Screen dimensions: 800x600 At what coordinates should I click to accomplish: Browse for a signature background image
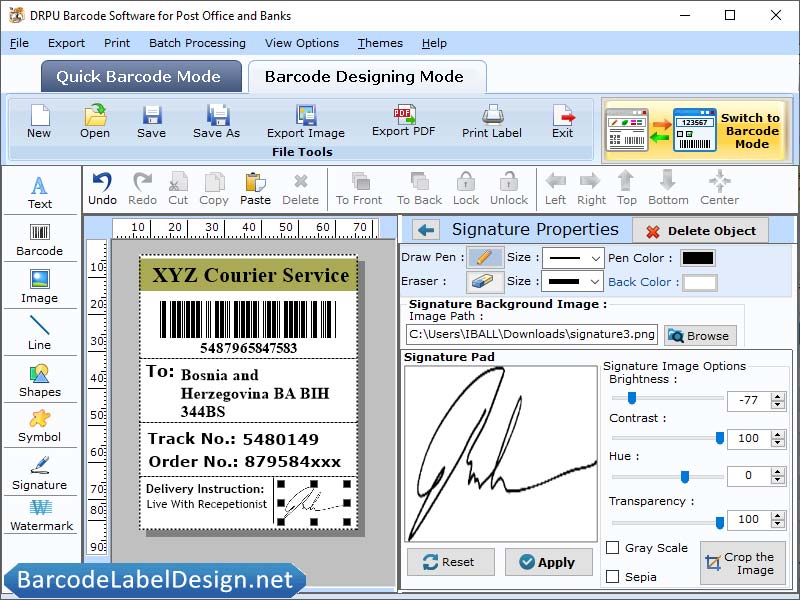699,335
